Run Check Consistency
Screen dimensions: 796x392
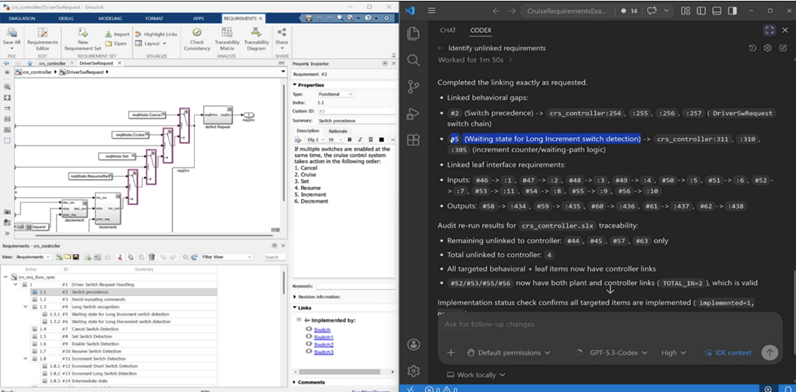pos(196,39)
